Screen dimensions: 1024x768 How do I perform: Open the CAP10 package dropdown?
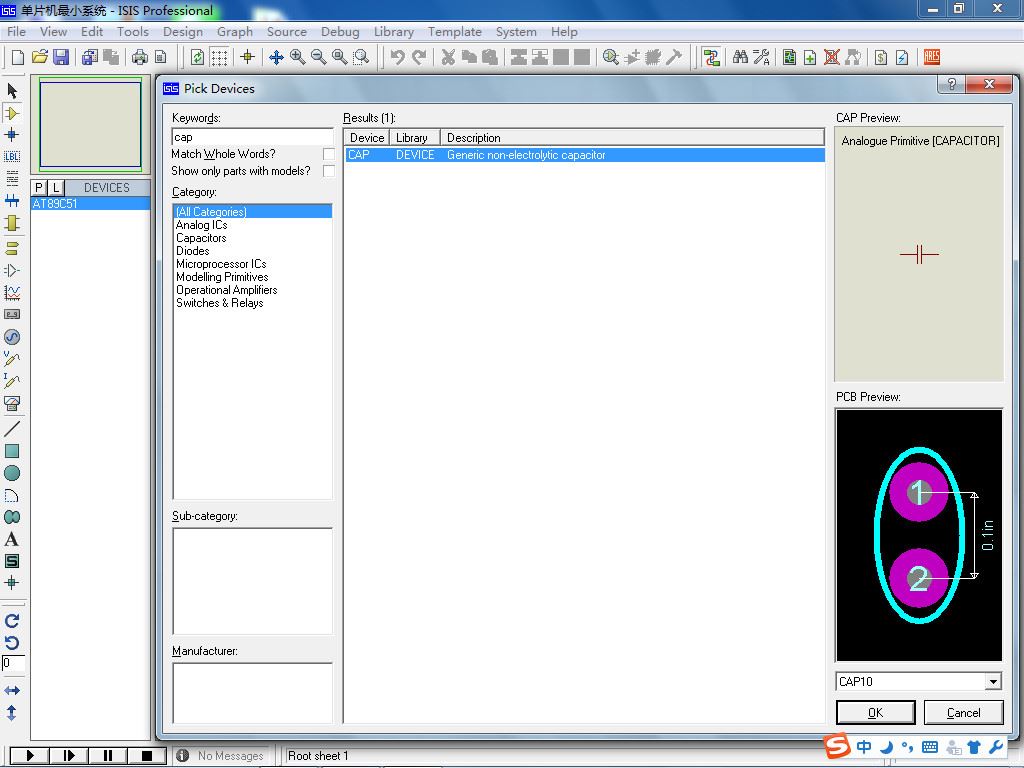click(993, 682)
